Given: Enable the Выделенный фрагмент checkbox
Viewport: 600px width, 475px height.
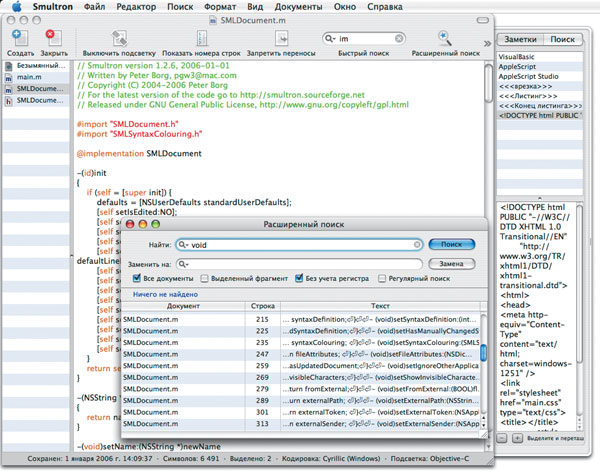Looking at the screenshot, I should coord(205,278).
